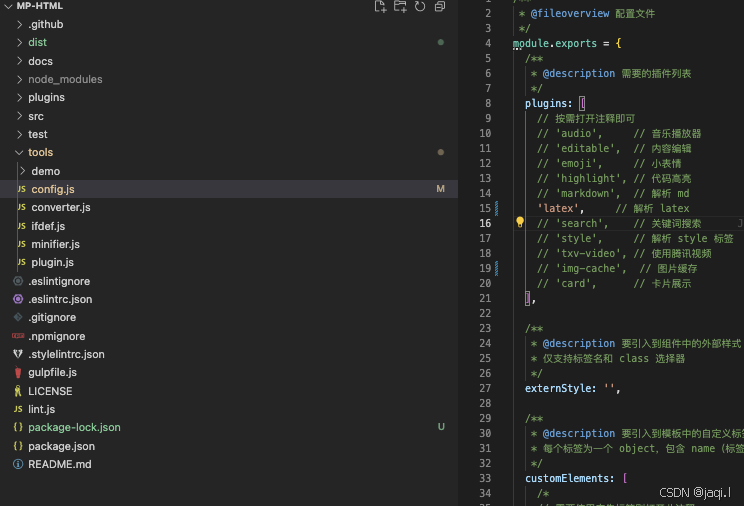Open .eslintrc.json file
Viewport: 744px width, 506px height.
(x=60, y=300)
